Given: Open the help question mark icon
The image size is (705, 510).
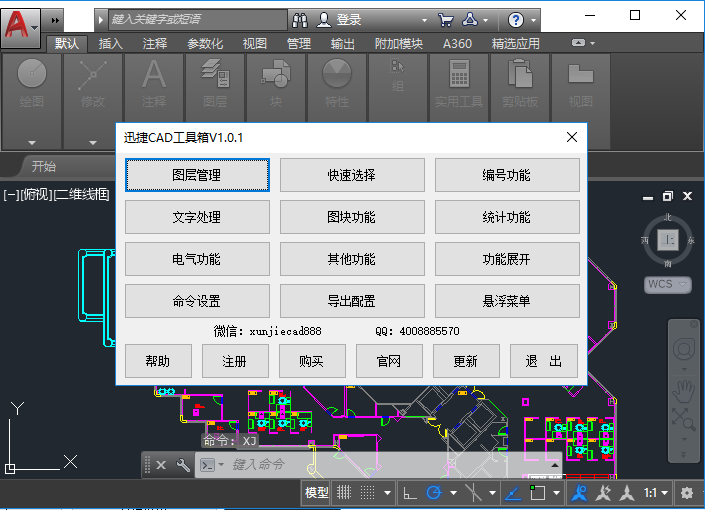Looking at the screenshot, I should pos(516,20).
